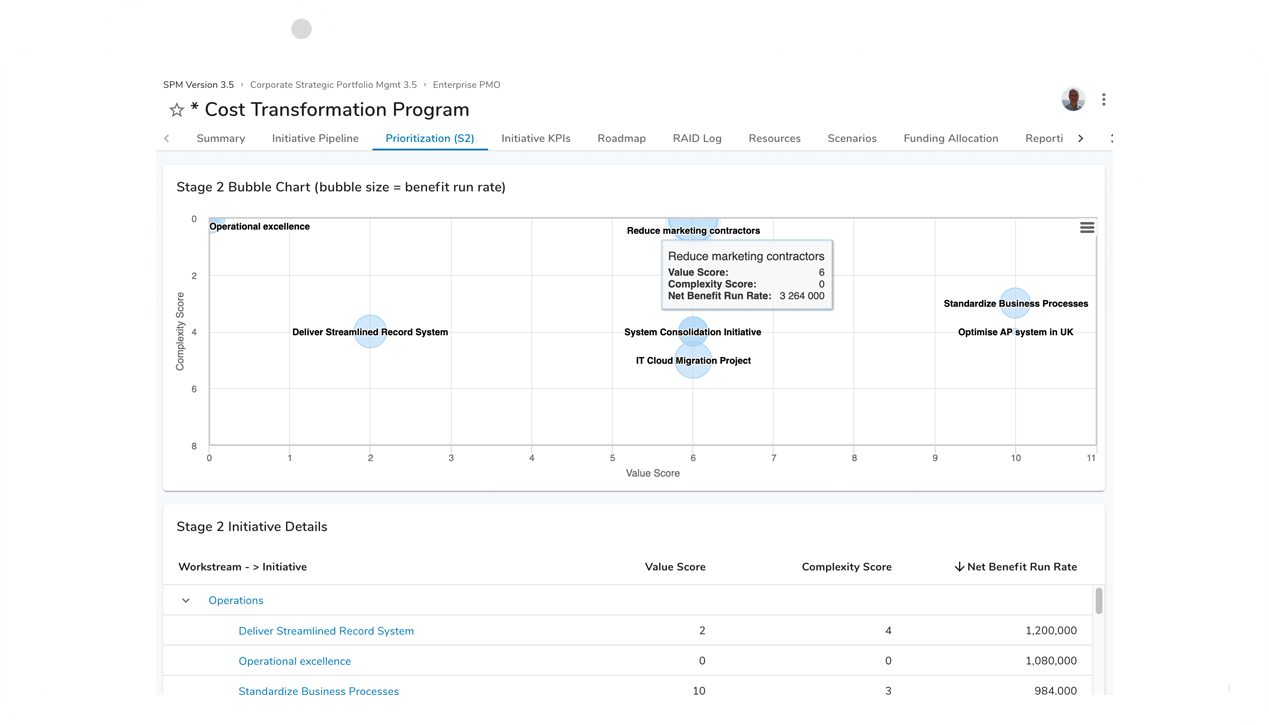
Task: Select the Funding Allocation tab
Action: point(950,138)
